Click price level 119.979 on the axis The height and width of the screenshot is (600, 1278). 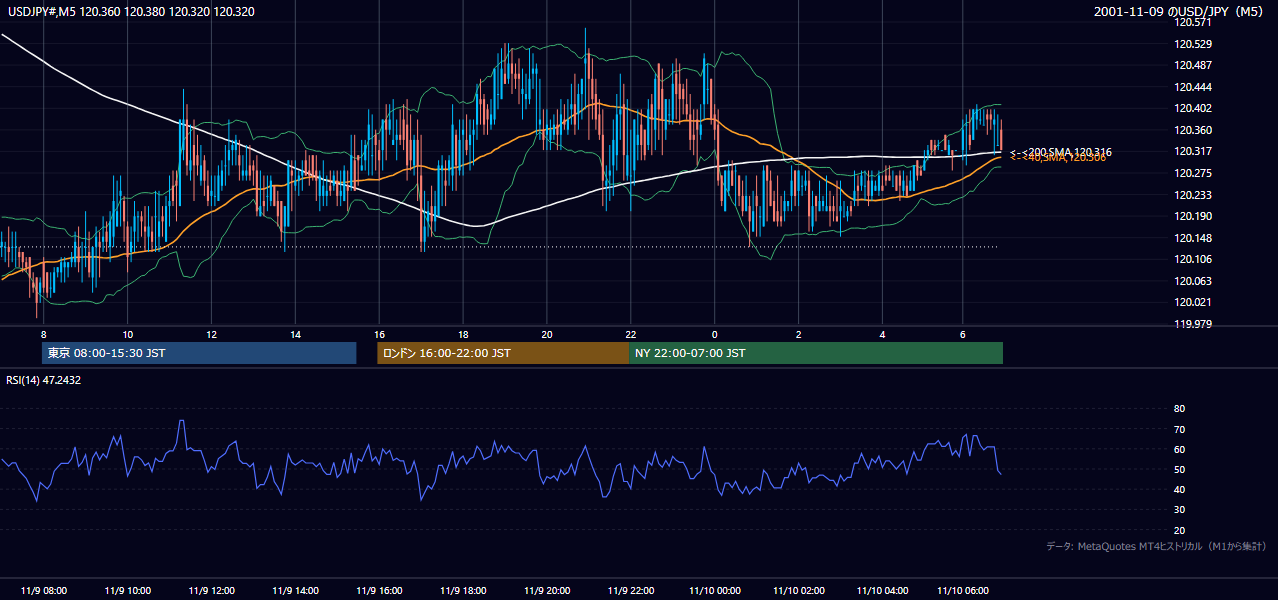tap(1192, 324)
